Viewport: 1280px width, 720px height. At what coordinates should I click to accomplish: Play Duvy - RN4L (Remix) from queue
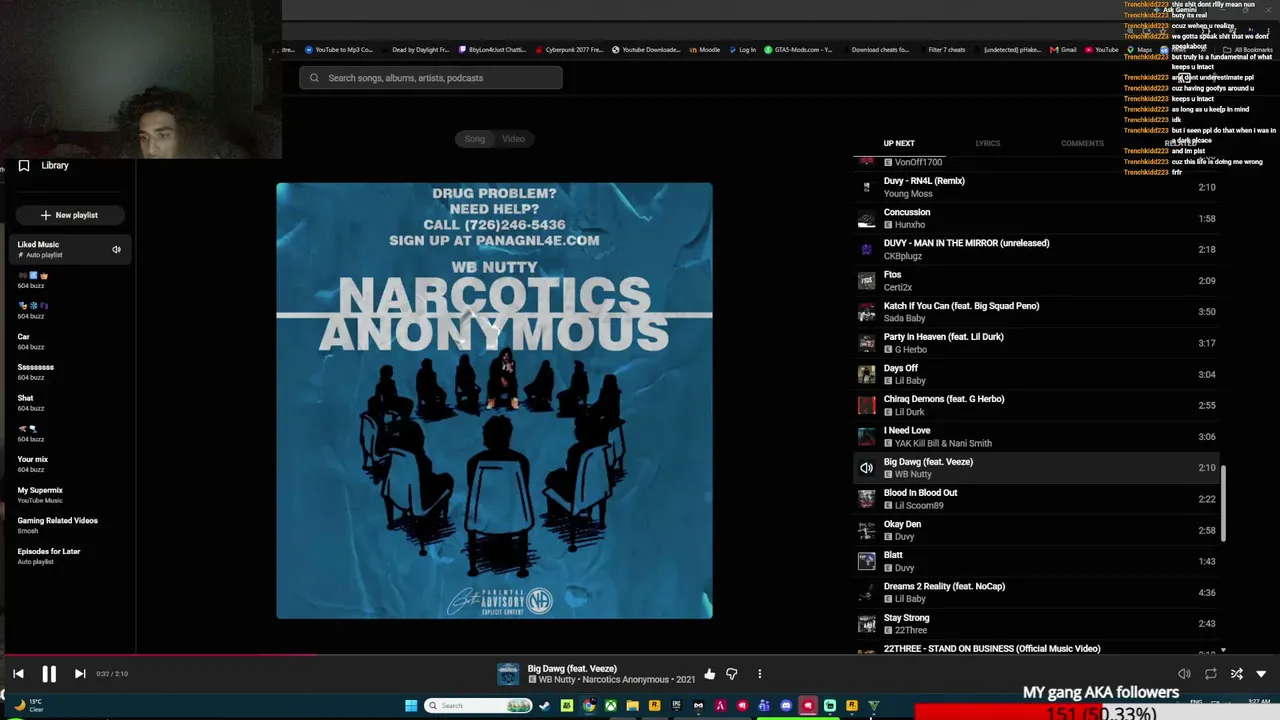1037,187
